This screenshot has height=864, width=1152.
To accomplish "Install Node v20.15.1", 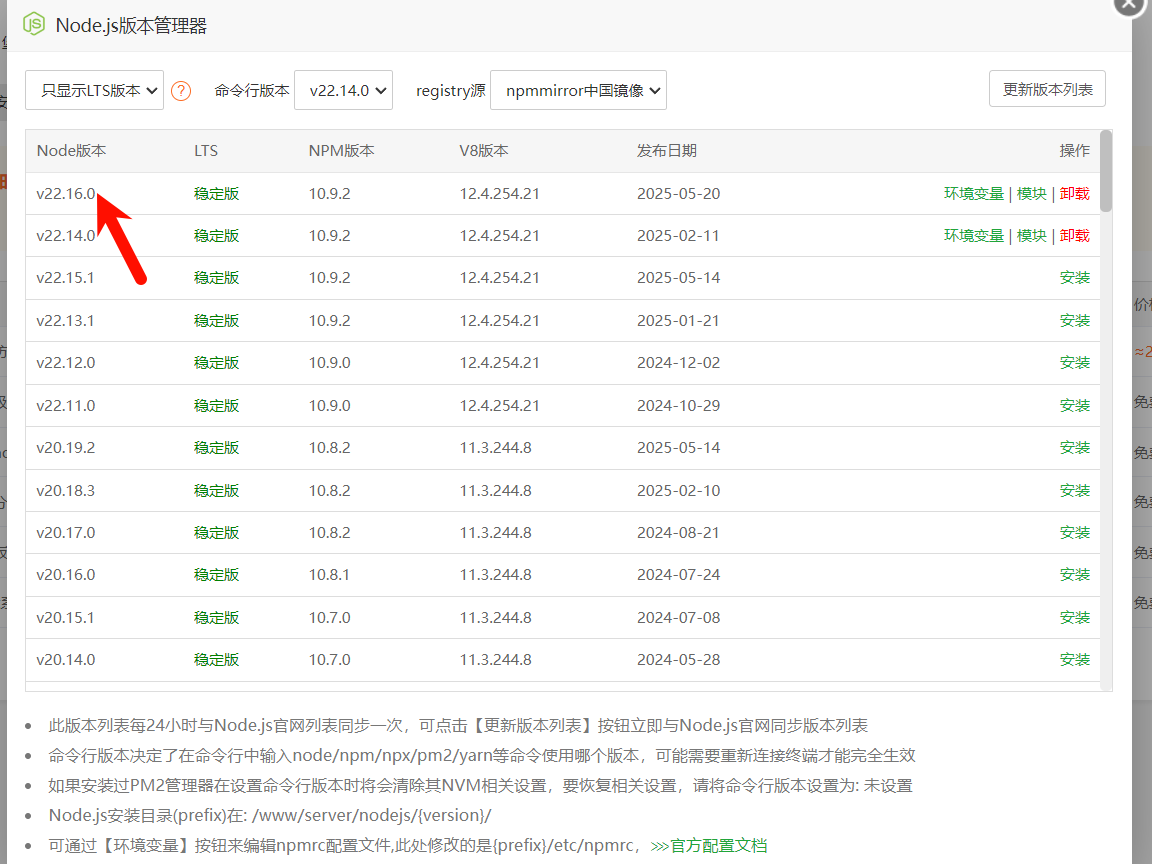I will 1074,617.
